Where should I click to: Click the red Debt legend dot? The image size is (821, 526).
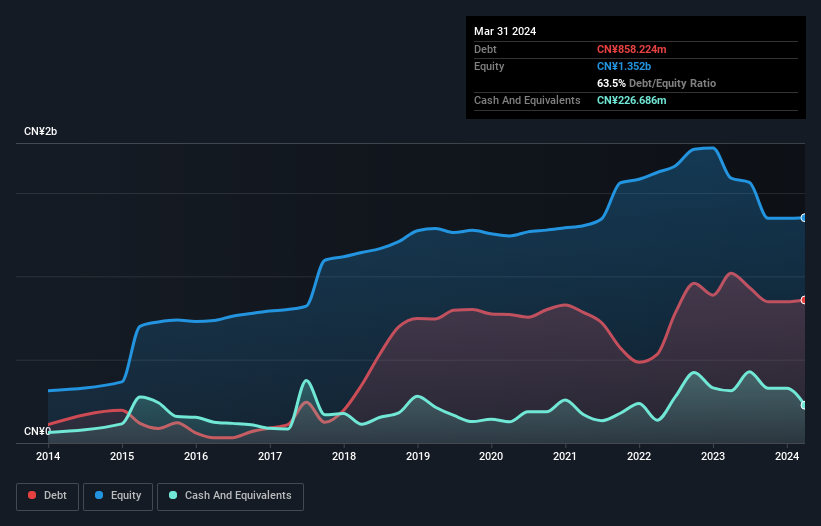pos(32,495)
